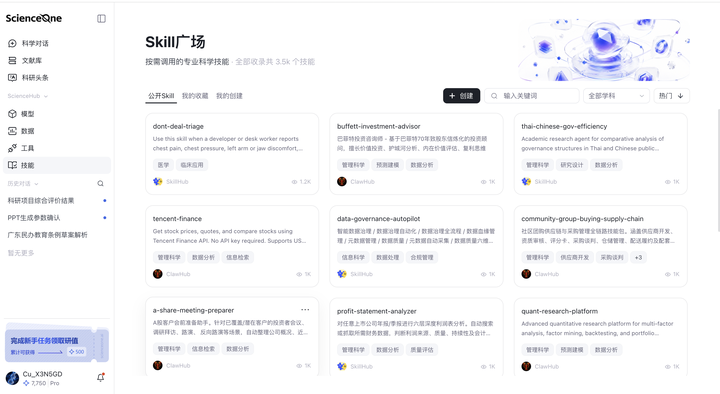Click 医学 tag on dont-deal-triage
The image size is (720, 394).
pos(163,165)
